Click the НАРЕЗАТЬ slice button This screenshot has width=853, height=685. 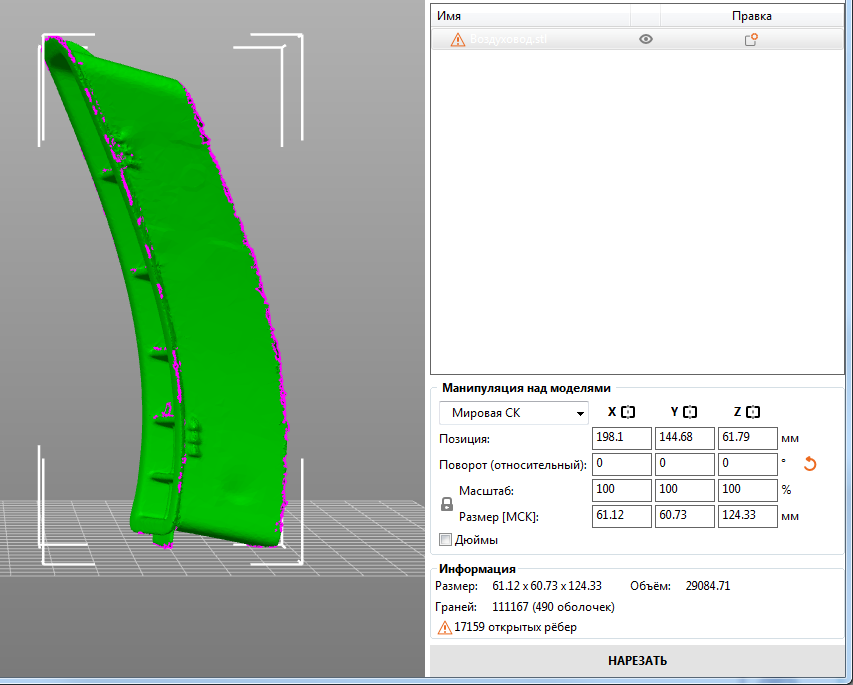coord(637,661)
